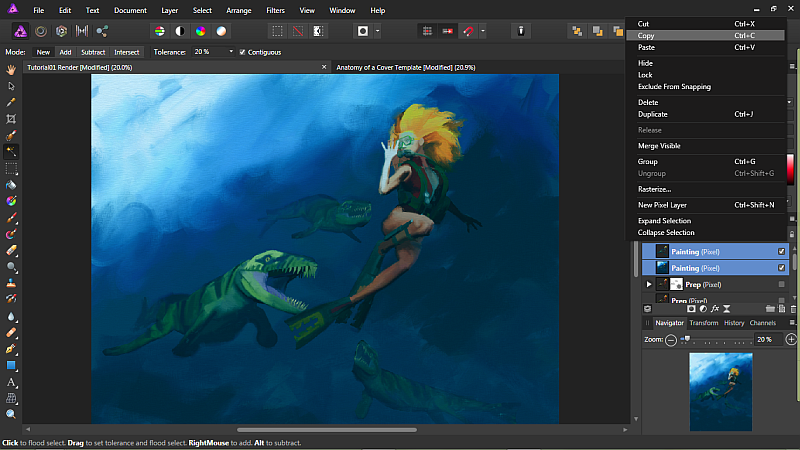This screenshot has height=450, width=800.
Task: Expand the Prep layer group
Action: coord(649,285)
